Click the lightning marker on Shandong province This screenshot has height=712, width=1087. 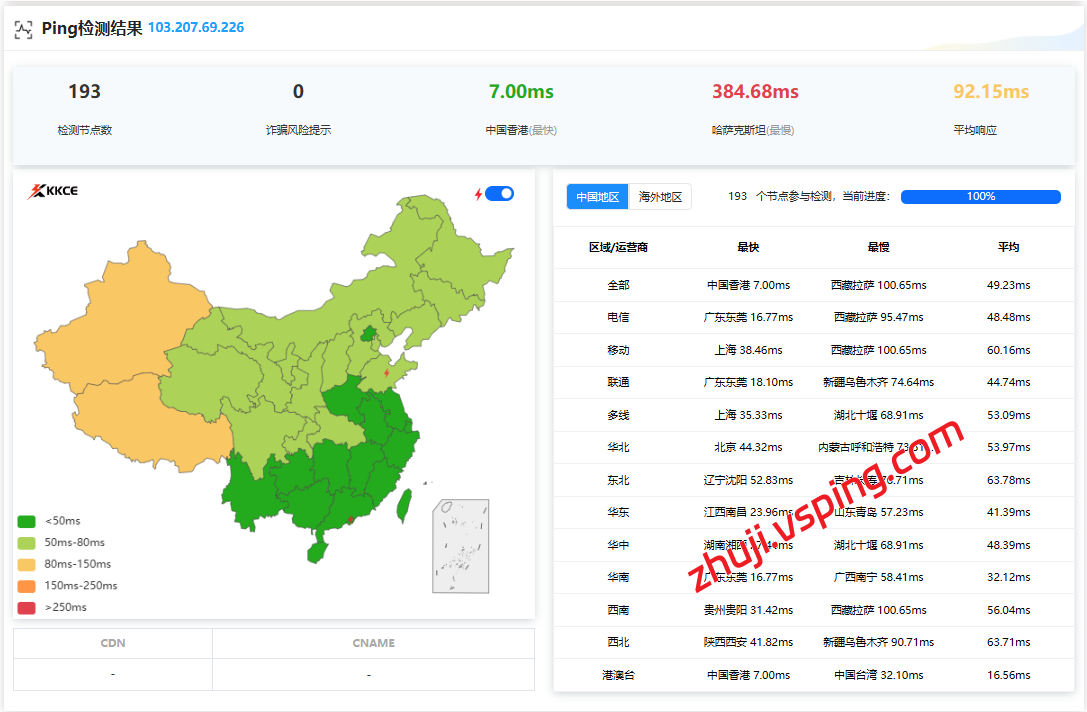[x=387, y=373]
